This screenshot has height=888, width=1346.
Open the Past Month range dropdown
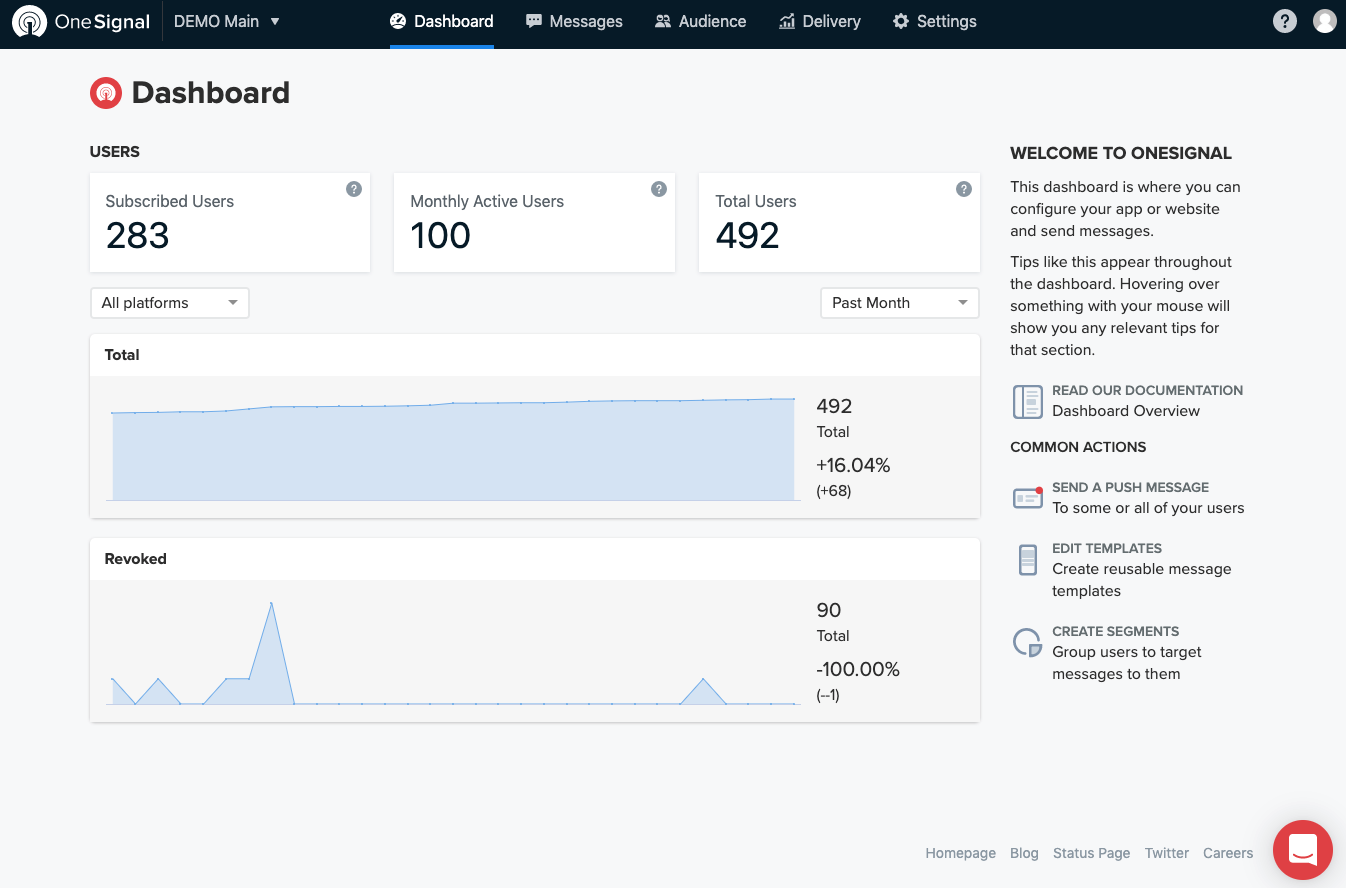coord(899,303)
